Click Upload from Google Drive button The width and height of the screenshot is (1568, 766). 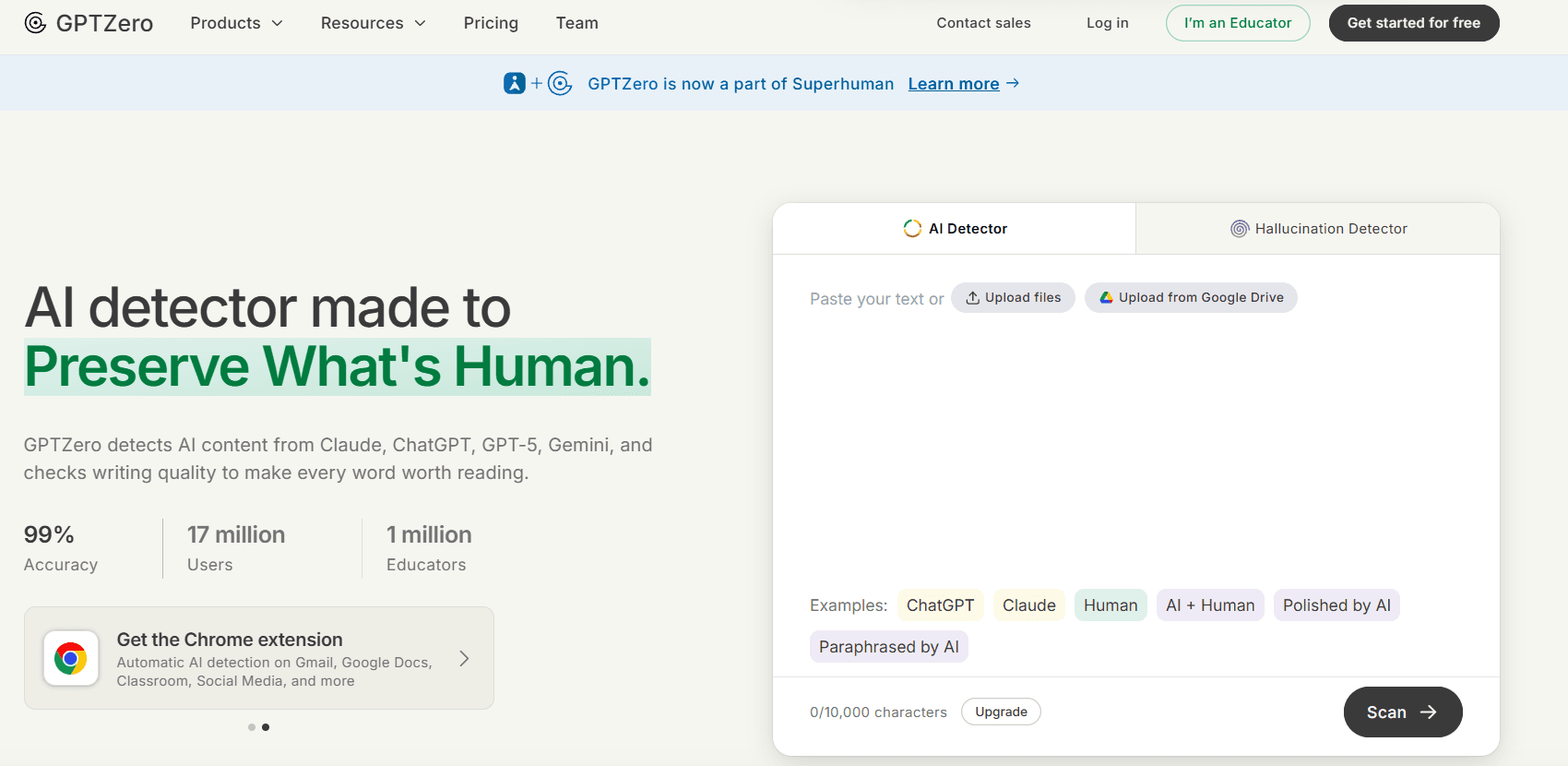point(1191,297)
